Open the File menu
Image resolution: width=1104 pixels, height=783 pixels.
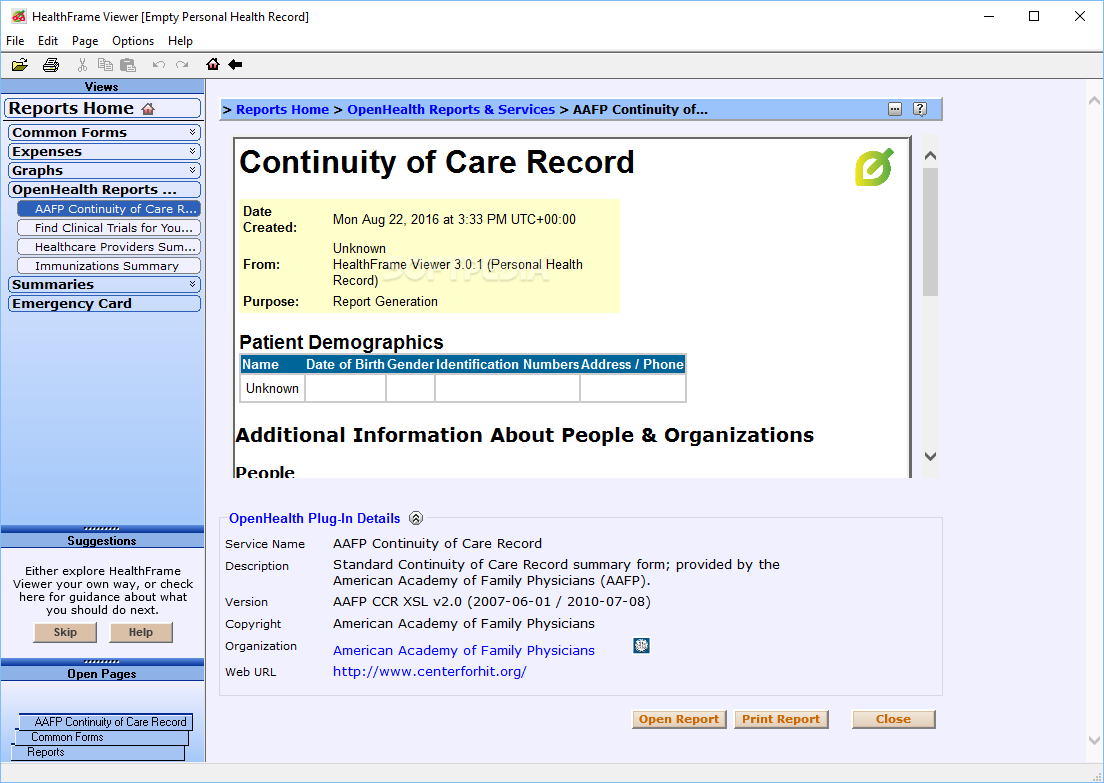[x=15, y=41]
